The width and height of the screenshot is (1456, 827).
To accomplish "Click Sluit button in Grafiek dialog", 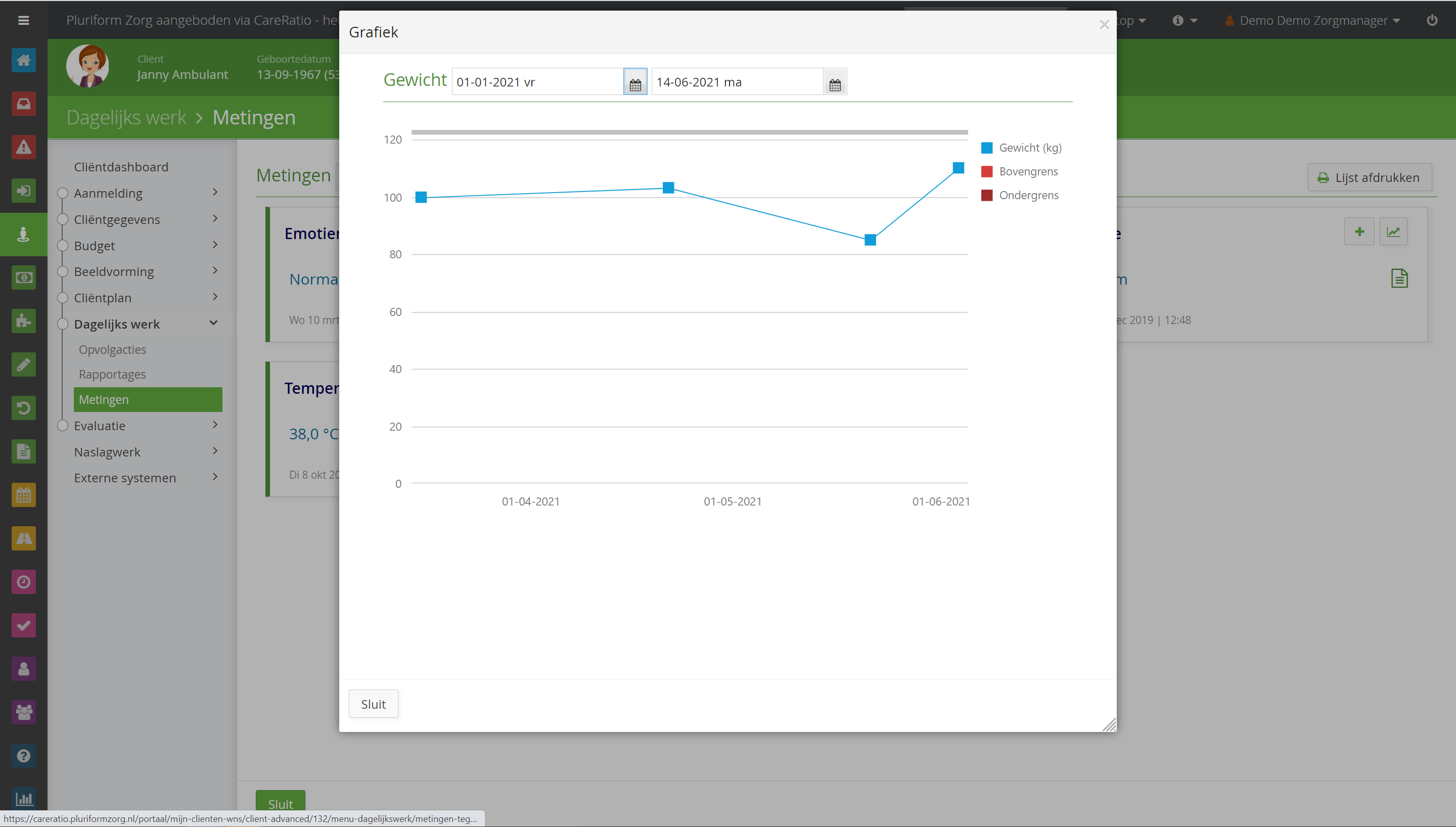I will click(x=373, y=704).
